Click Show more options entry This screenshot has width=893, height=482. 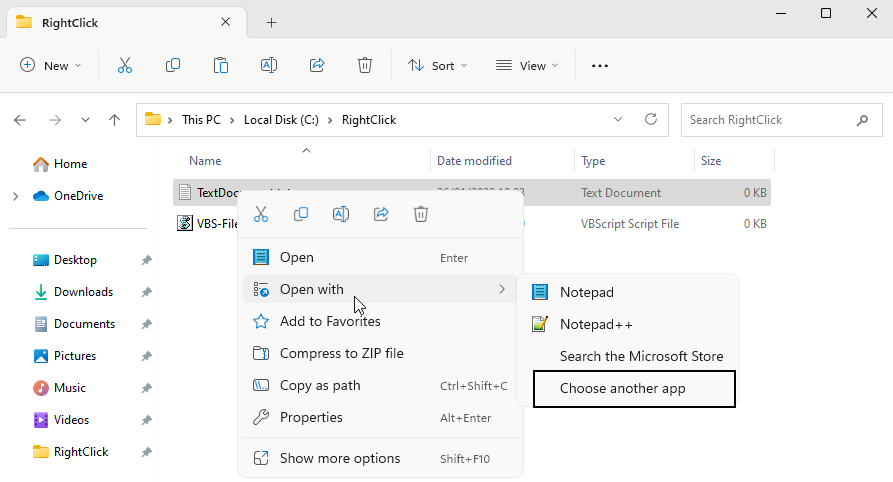[340, 458]
